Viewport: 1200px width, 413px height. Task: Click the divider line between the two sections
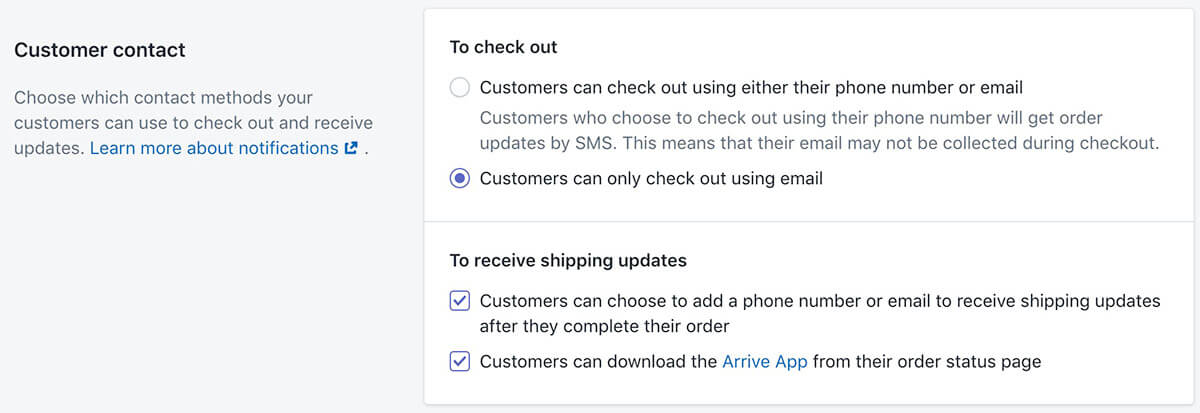[x=805, y=221]
